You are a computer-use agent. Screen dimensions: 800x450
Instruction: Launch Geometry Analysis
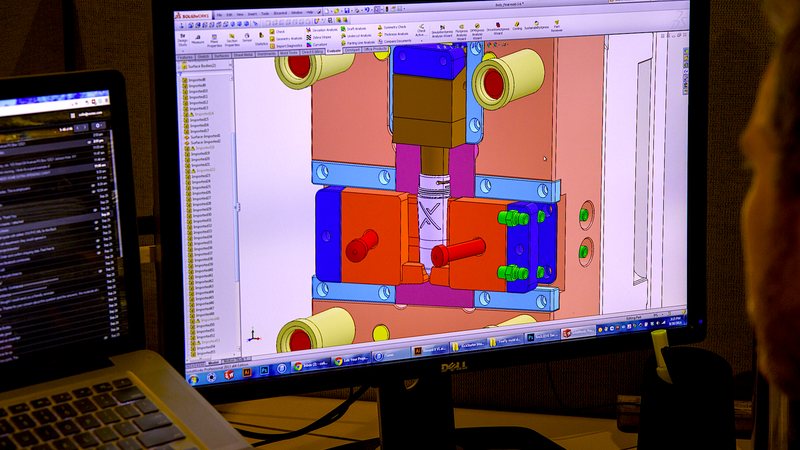pyautogui.click(x=286, y=39)
